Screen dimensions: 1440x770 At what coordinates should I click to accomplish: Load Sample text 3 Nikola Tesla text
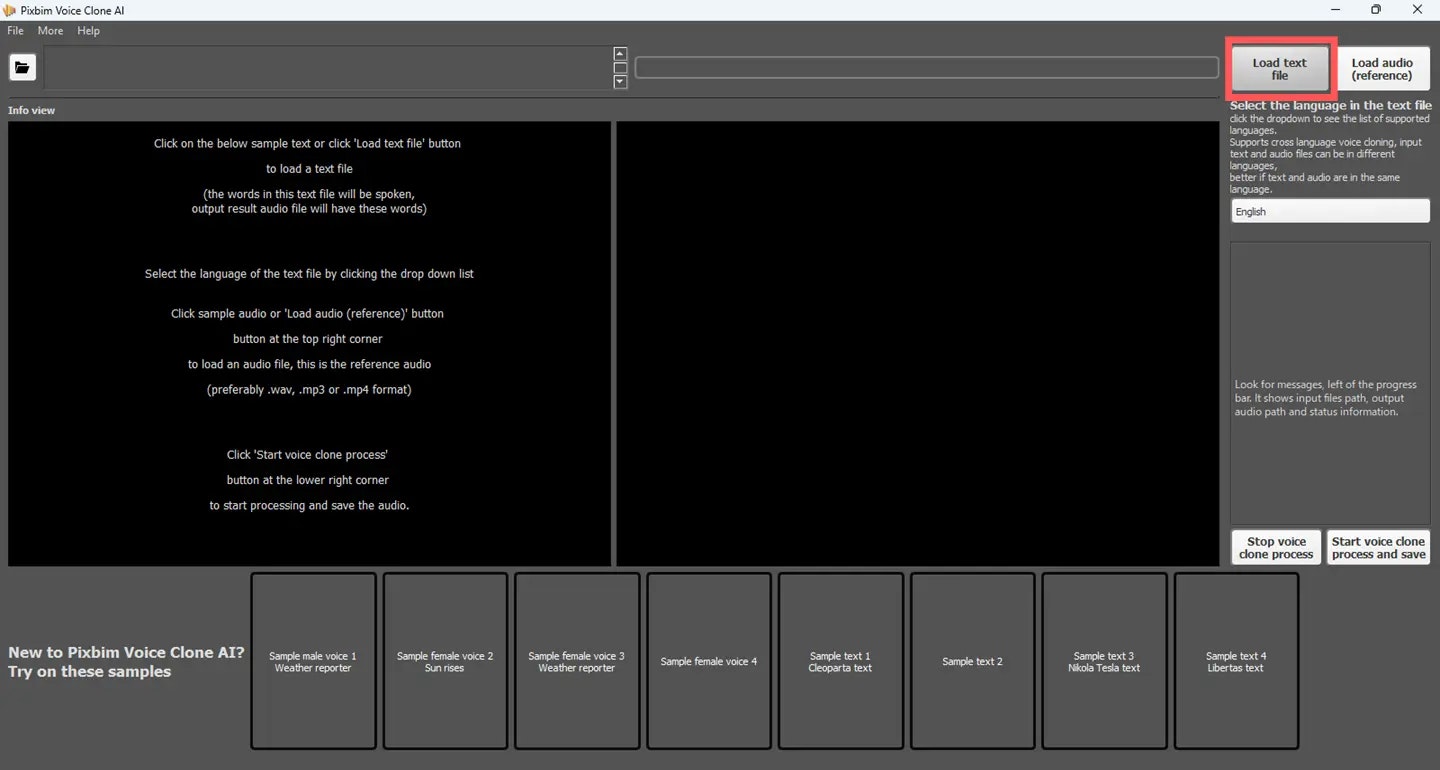(1104, 661)
